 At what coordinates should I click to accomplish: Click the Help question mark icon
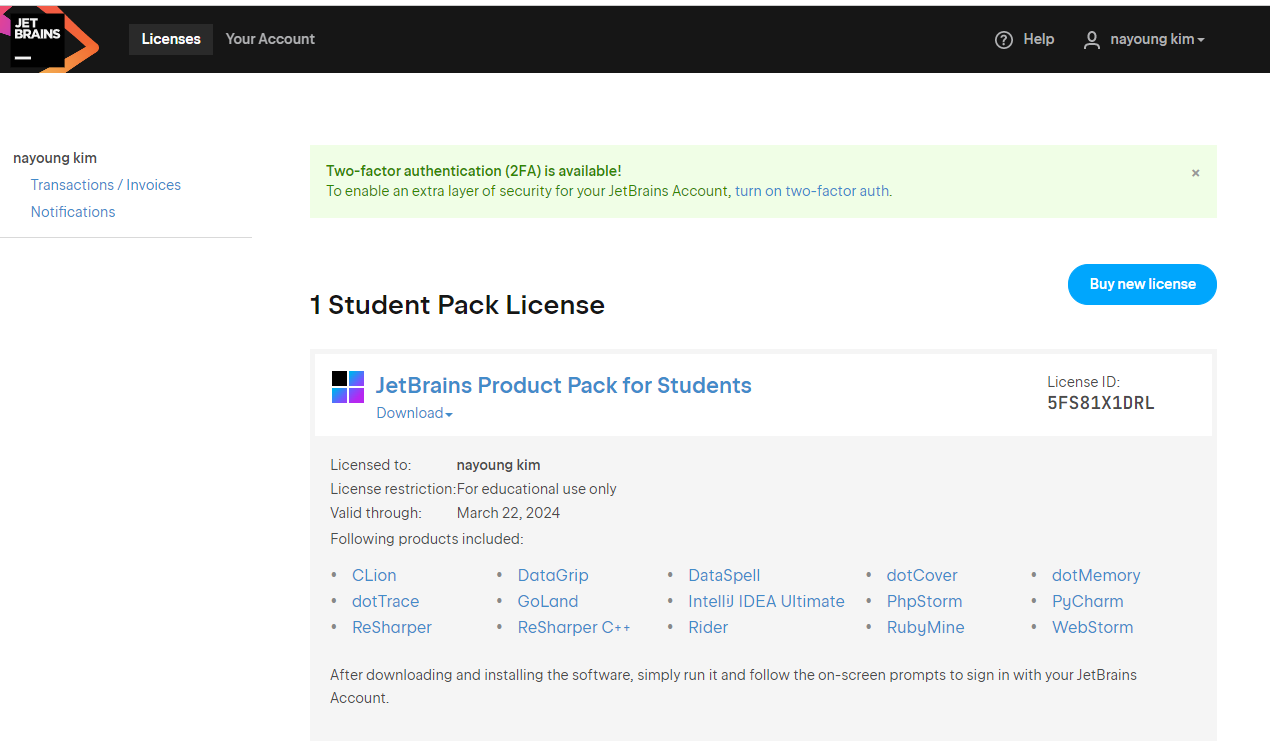(1004, 40)
